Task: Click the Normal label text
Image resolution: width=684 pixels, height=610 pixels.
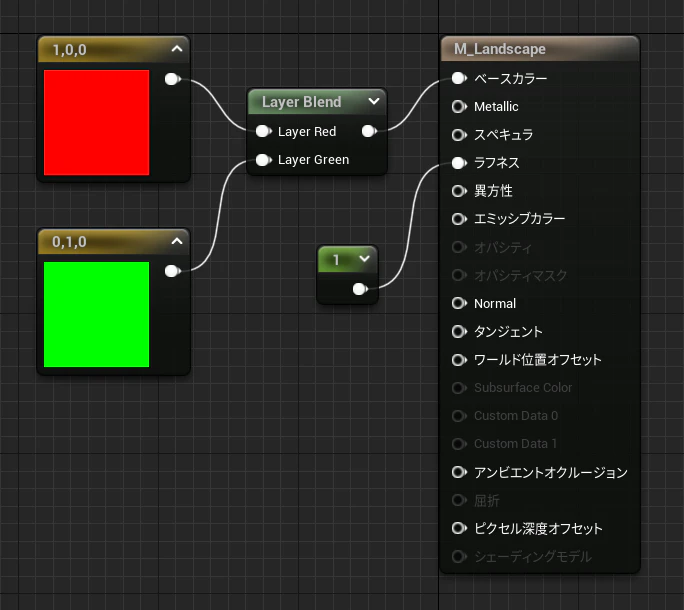Action: click(x=495, y=303)
